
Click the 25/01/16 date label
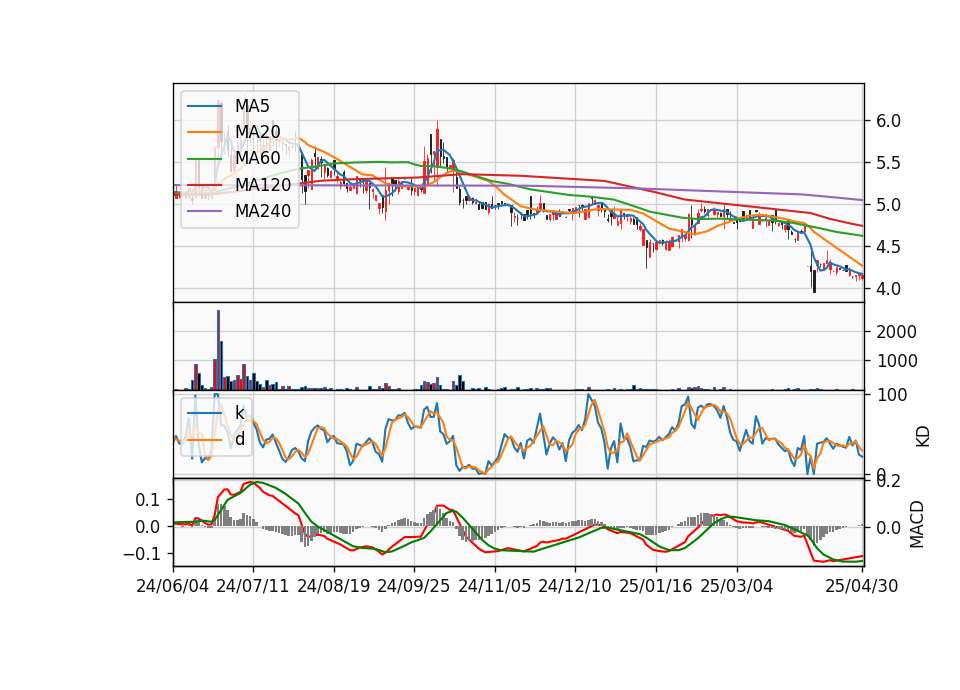point(656,586)
